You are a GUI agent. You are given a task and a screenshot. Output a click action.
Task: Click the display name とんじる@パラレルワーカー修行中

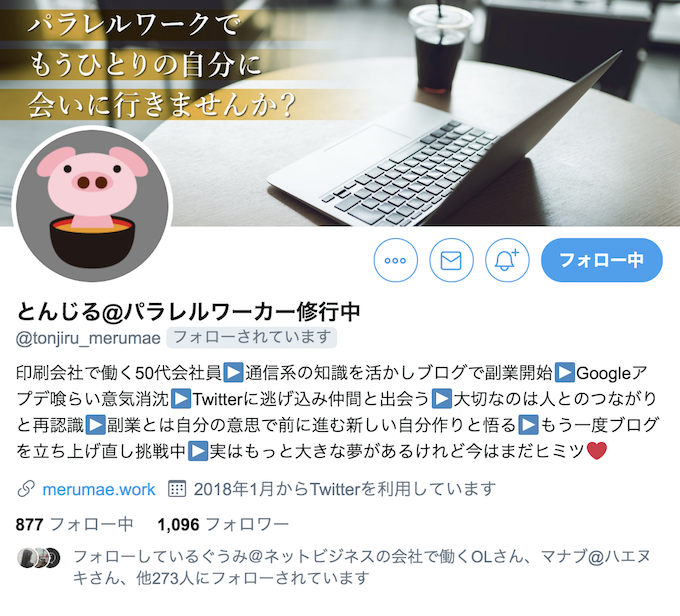point(188,311)
